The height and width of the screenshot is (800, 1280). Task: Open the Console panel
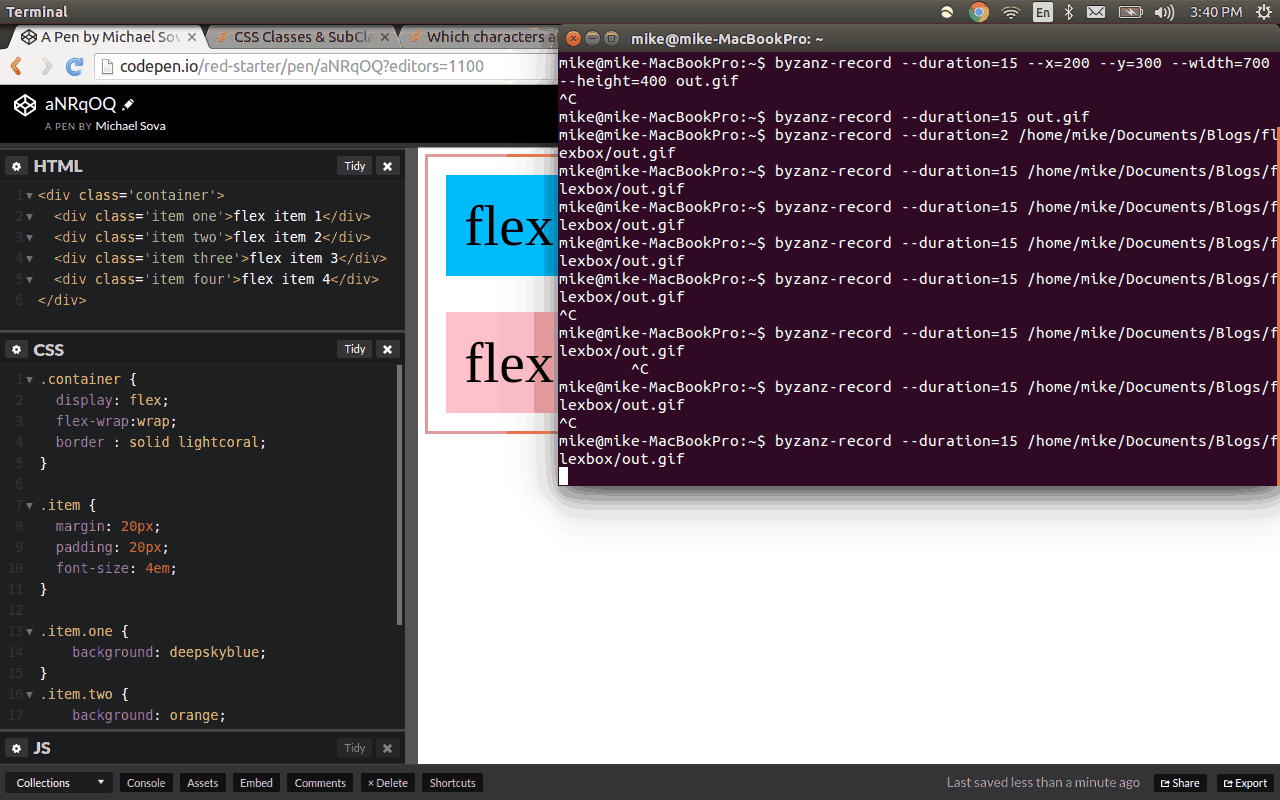coord(146,783)
